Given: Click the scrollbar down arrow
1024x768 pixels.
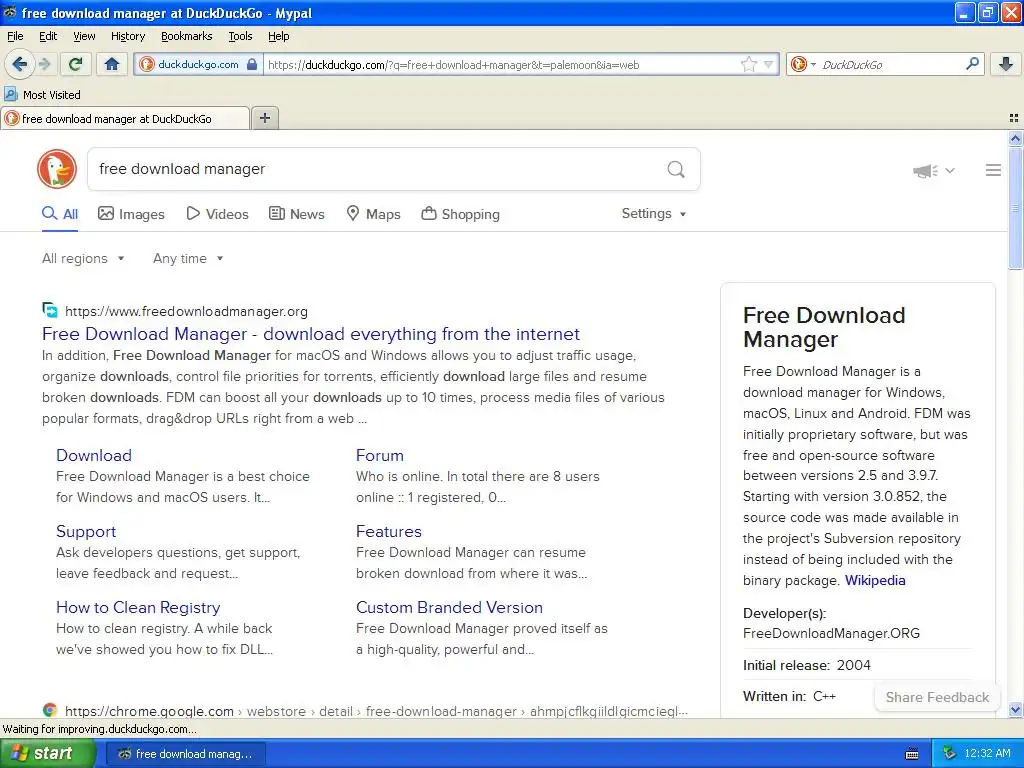Looking at the screenshot, I should point(1015,709).
